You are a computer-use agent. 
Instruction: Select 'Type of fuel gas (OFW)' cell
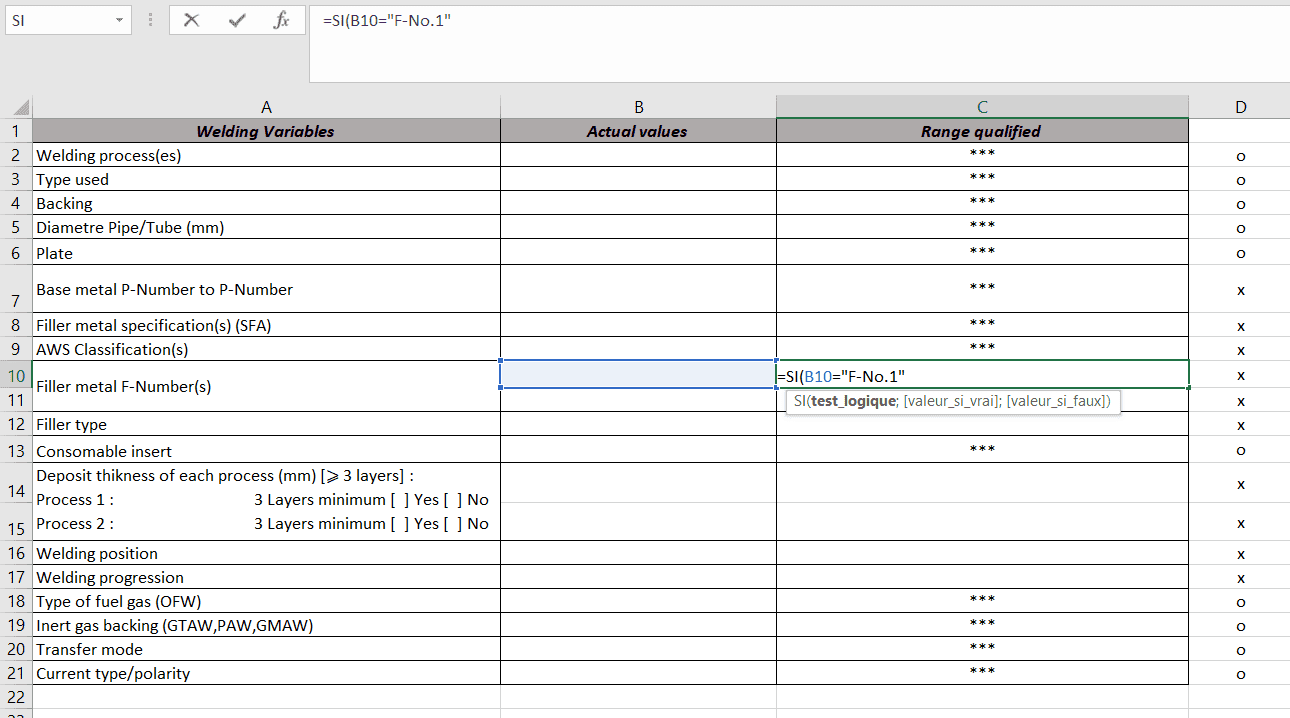tap(266, 601)
